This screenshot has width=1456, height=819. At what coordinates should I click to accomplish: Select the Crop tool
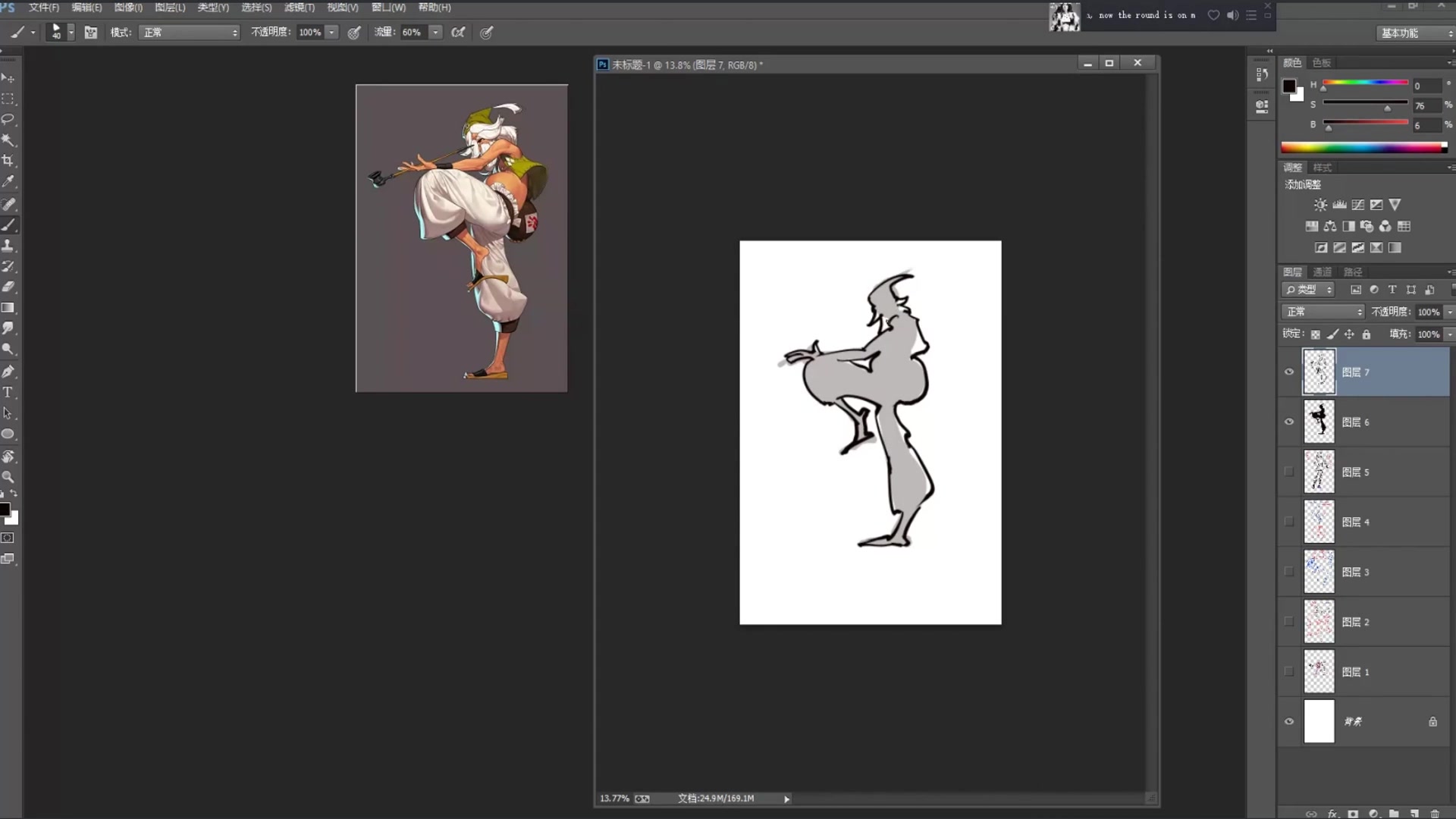(8, 160)
